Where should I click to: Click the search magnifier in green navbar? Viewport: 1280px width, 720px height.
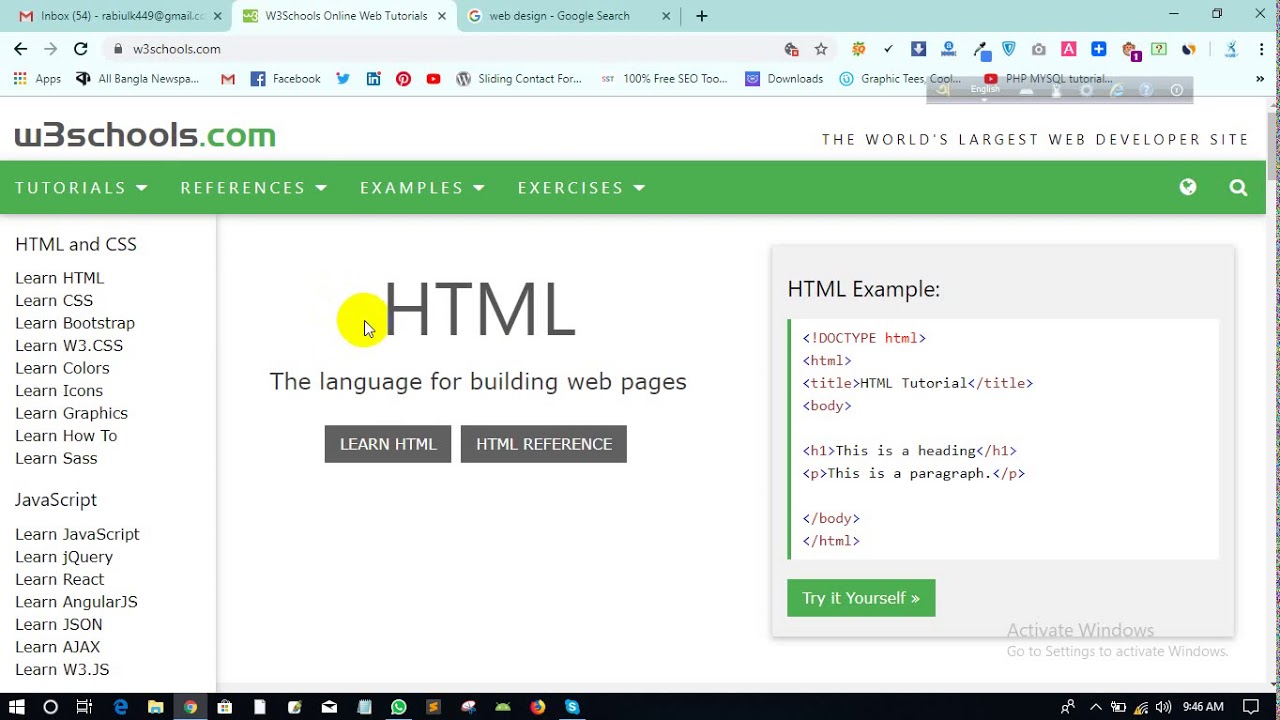coord(1238,187)
